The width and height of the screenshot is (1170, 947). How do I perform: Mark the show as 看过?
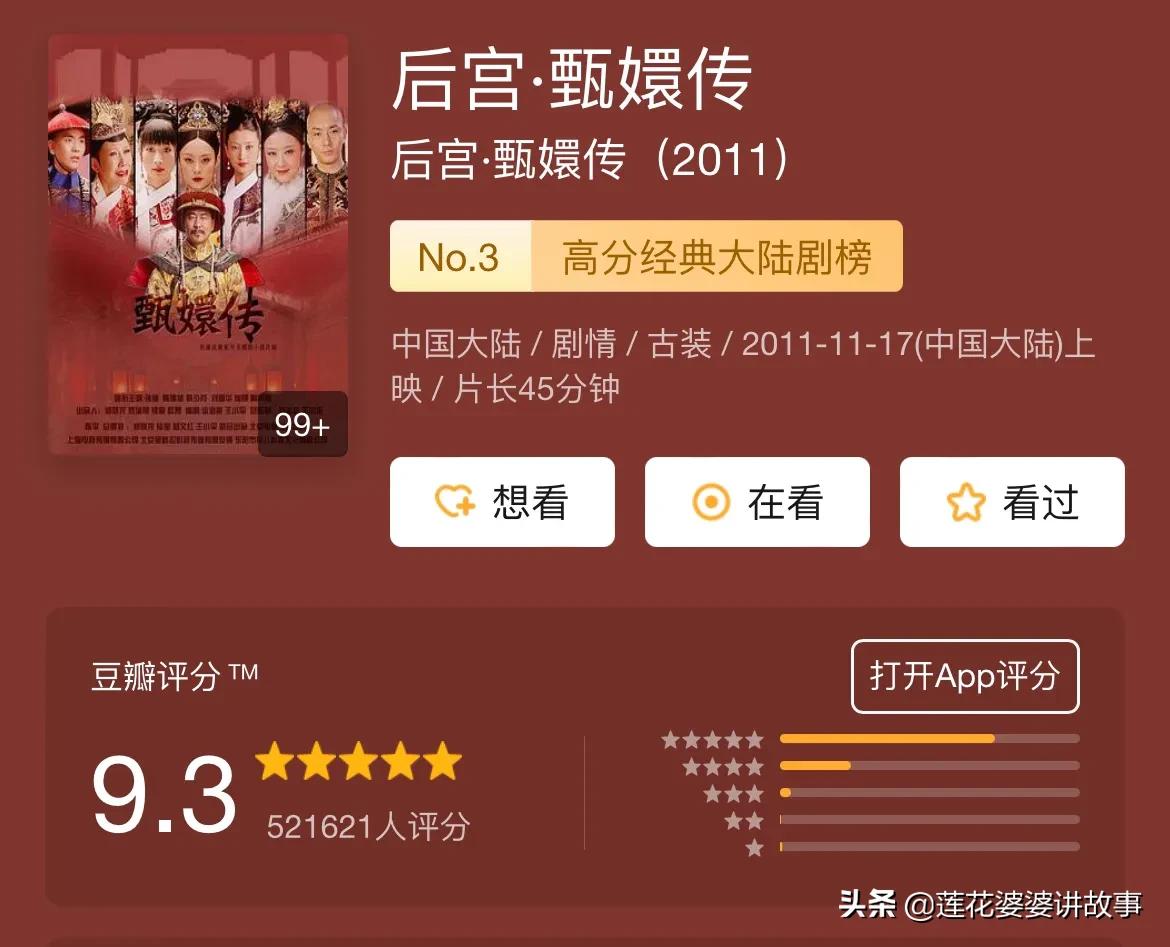(x=1013, y=501)
